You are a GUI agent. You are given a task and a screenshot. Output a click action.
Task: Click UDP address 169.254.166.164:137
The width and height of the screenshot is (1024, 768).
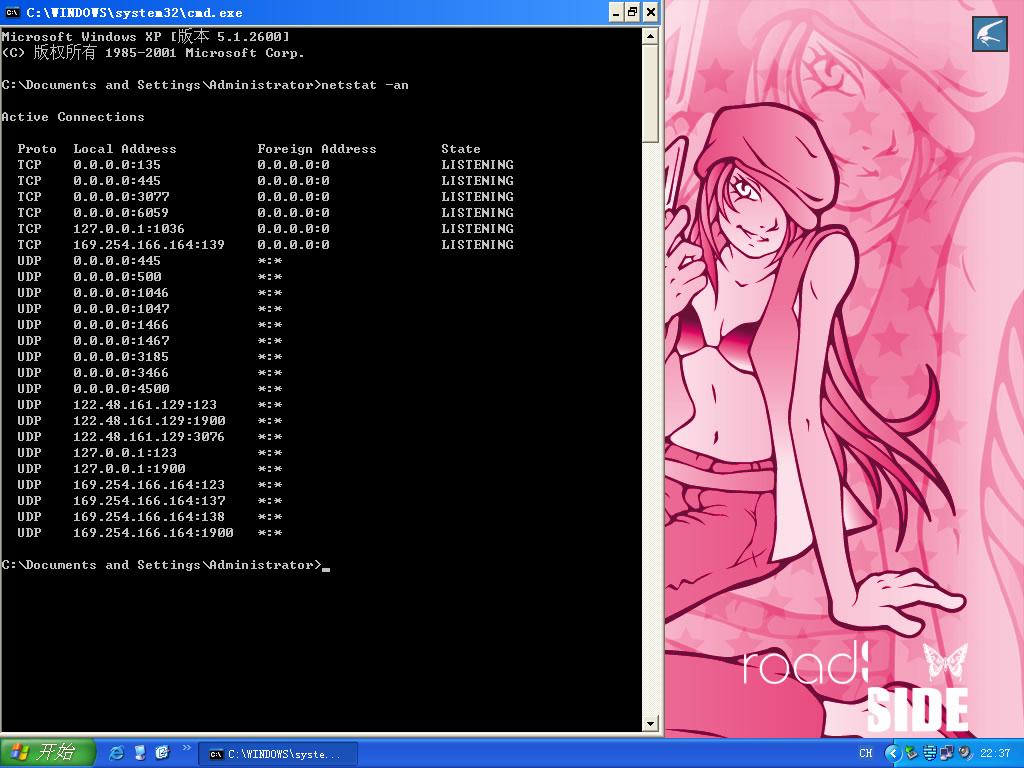tap(150, 501)
